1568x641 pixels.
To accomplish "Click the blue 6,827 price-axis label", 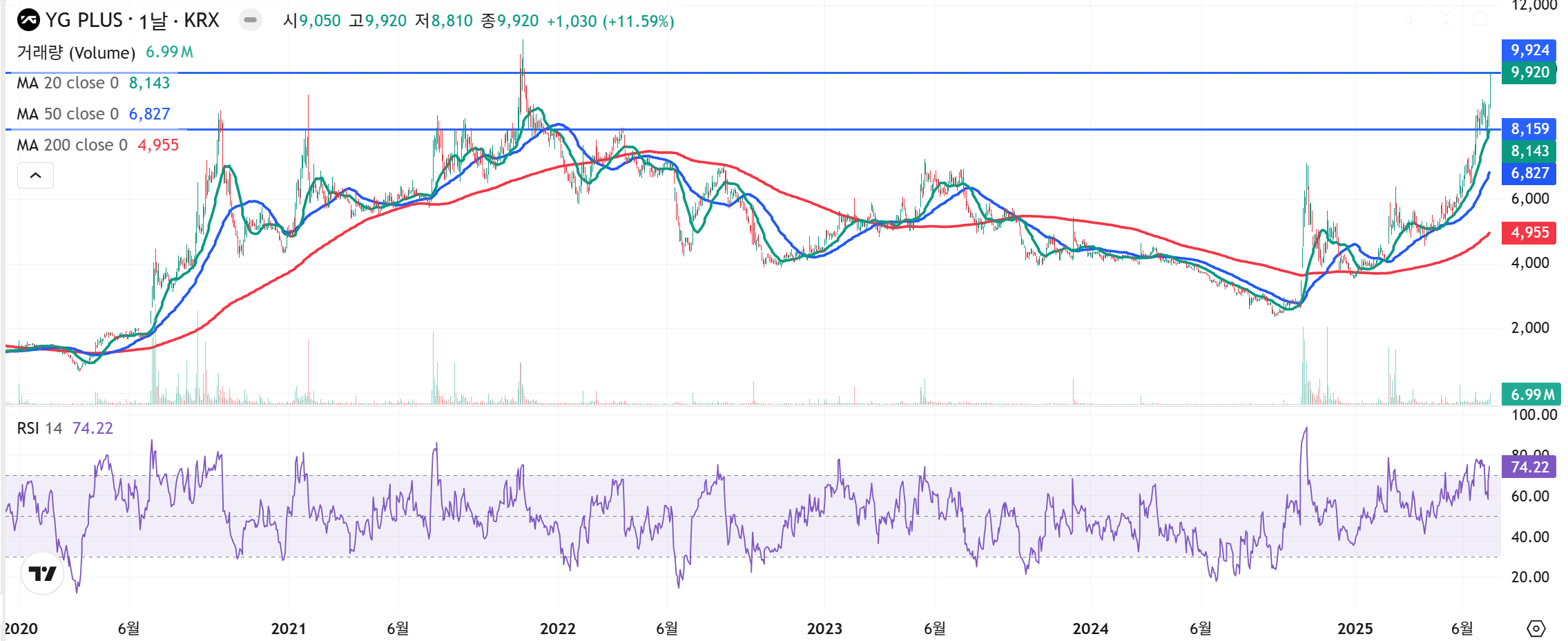I will [x=1529, y=173].
